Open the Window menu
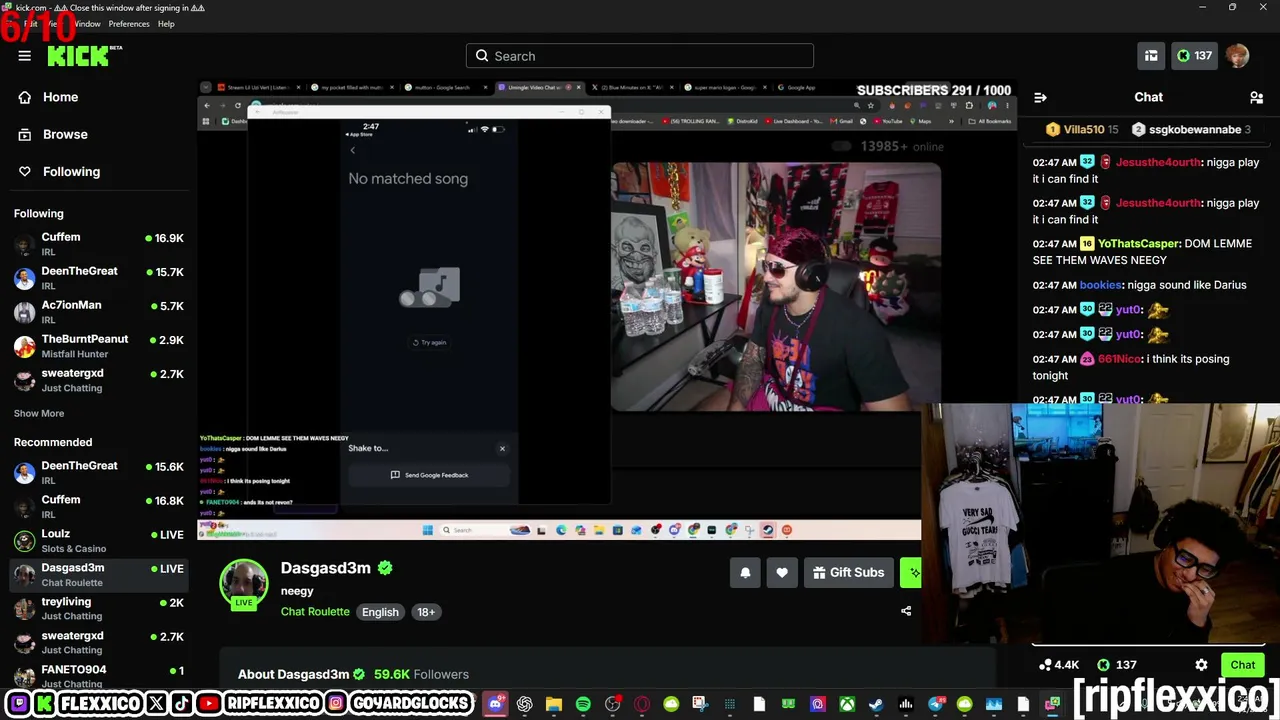Viewport: 1280px width, 720px height. 87,24
